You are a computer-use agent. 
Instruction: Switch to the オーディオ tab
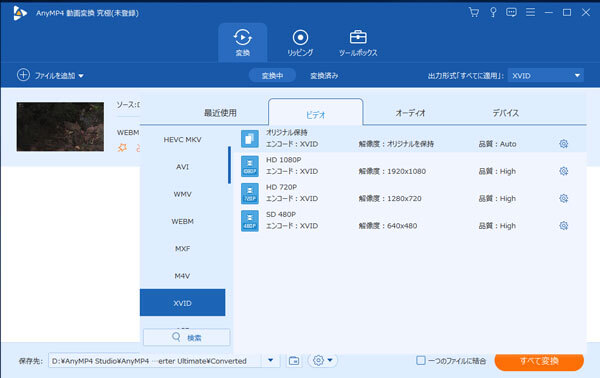(410, 113)
